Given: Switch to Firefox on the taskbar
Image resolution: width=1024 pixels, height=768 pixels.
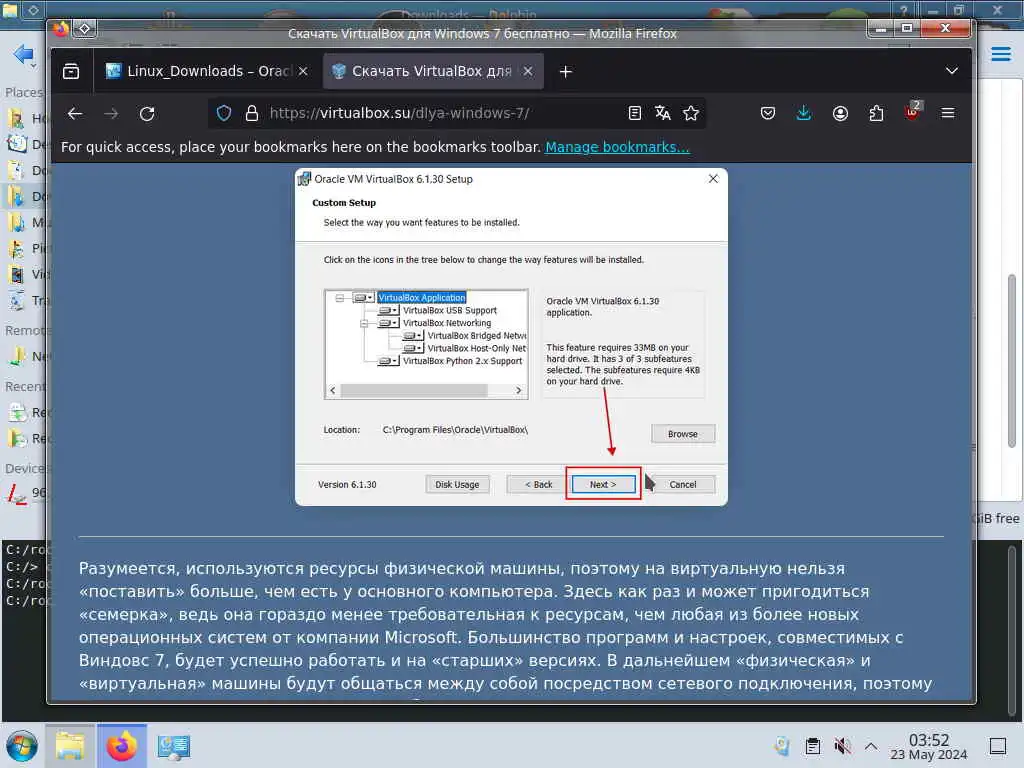Looking at the screenshot, I should 121,746.
